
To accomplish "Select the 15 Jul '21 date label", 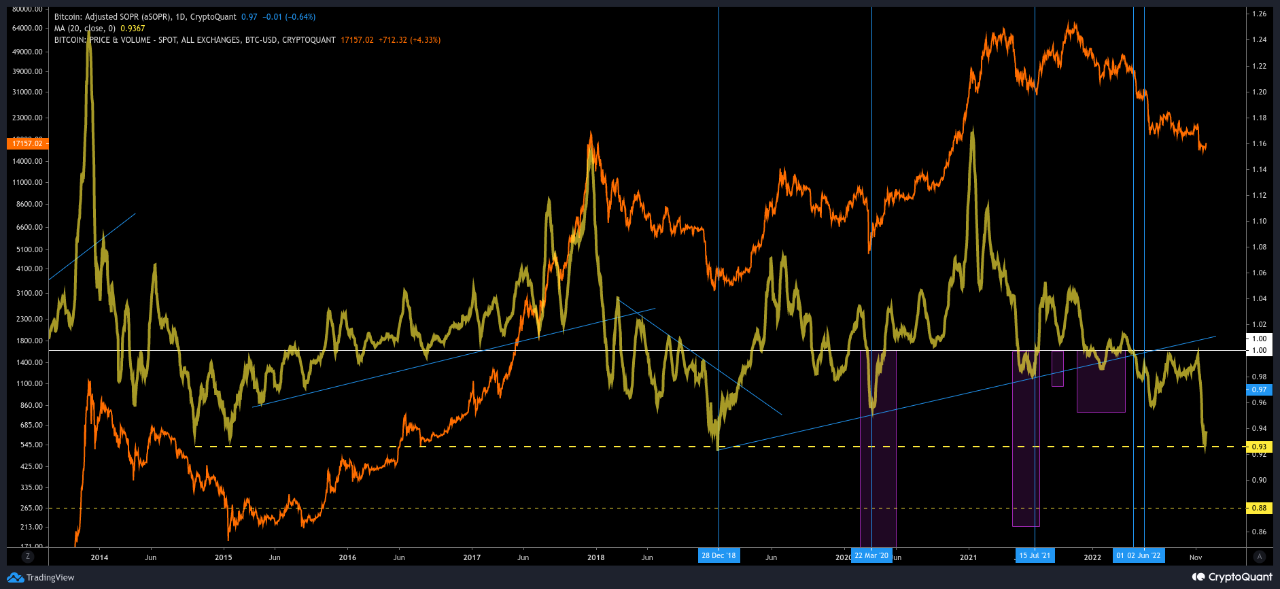I will pos(1034,555).
